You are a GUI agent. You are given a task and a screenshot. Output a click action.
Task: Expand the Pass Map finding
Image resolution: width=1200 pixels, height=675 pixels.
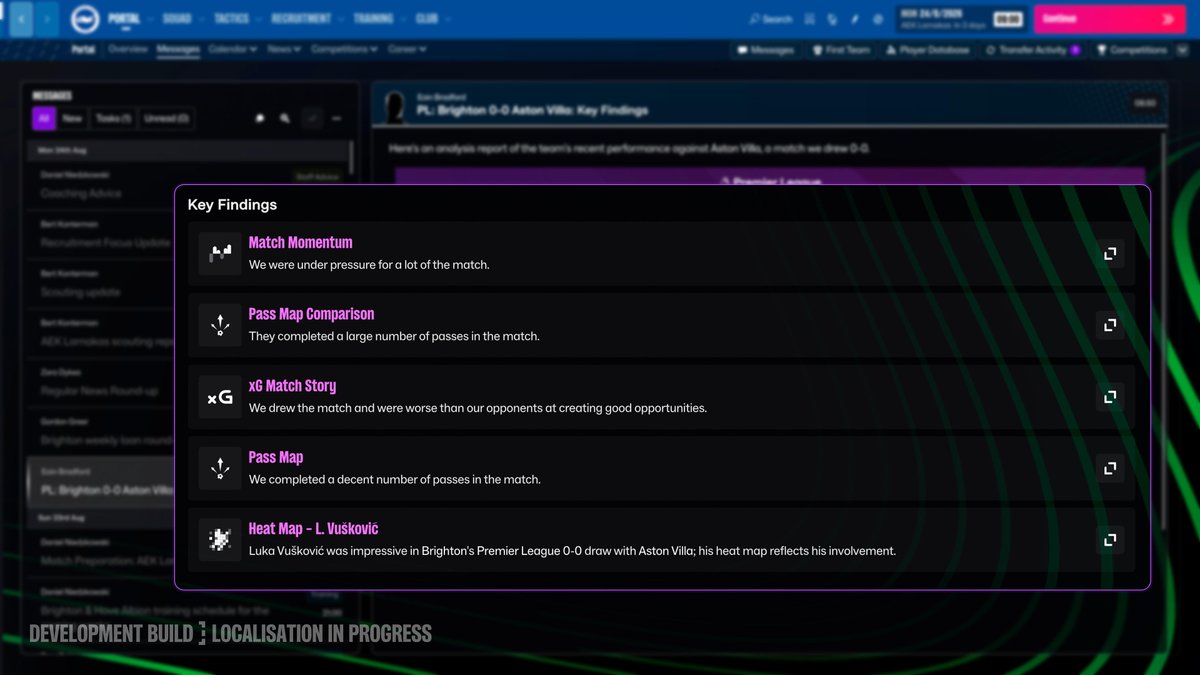(x=1109, y=468)
